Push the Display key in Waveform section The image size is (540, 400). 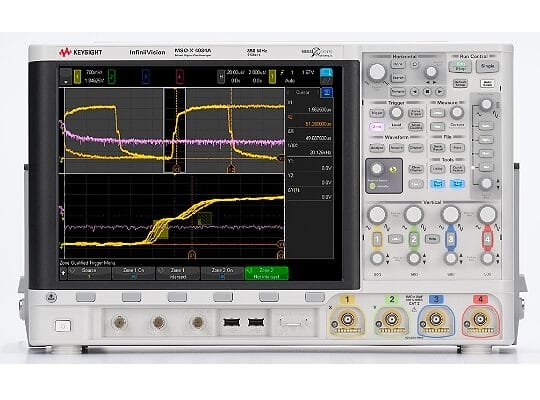(x=416, y=148)
